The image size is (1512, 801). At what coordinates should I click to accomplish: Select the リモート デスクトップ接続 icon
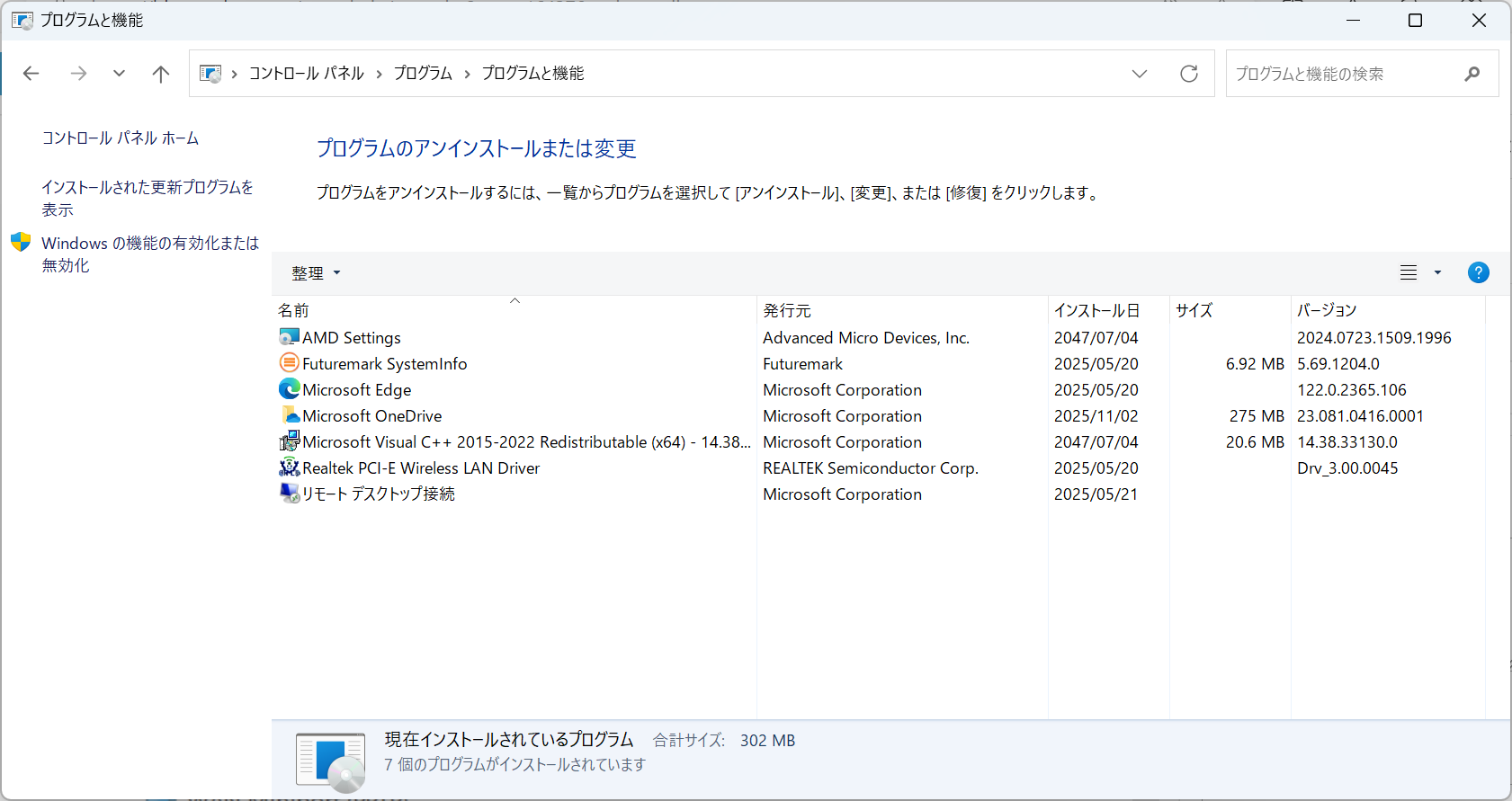click(x=289, y=494)
